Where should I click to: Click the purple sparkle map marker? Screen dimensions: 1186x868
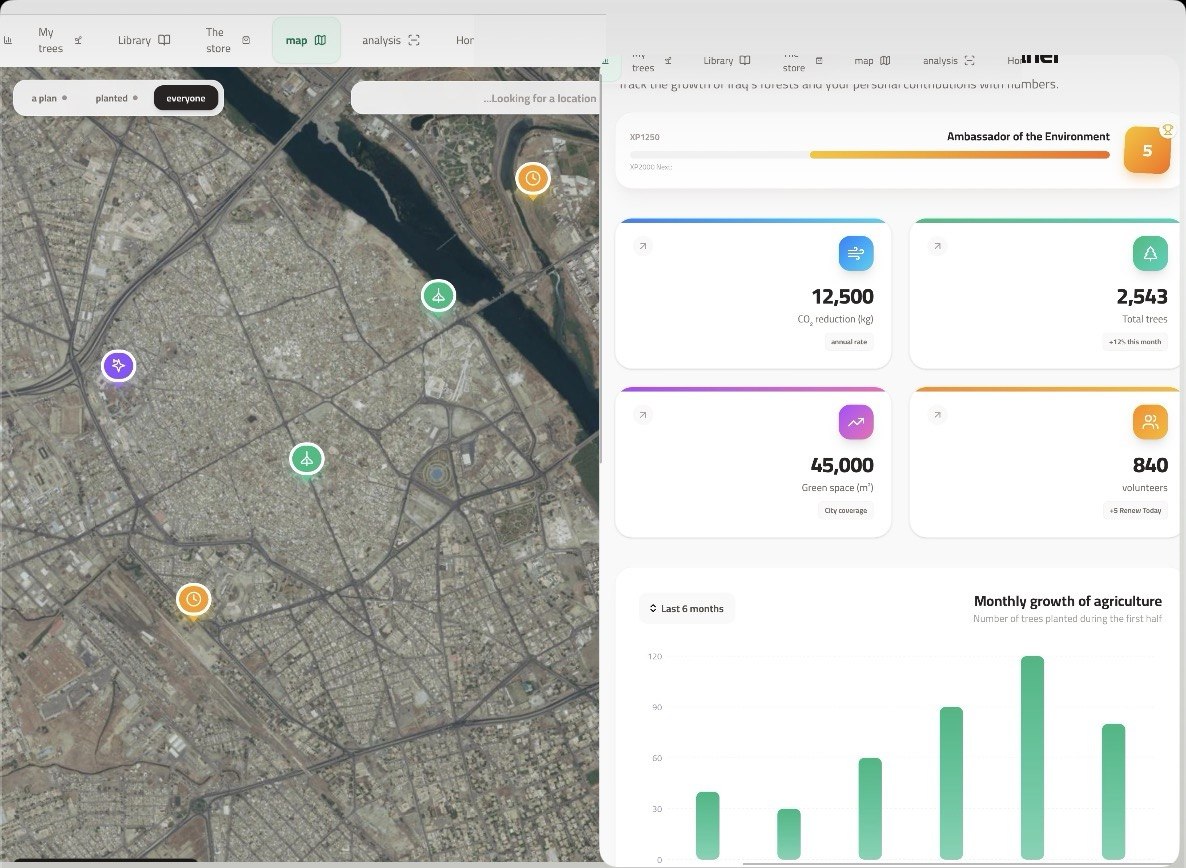(x=119, y=367)
